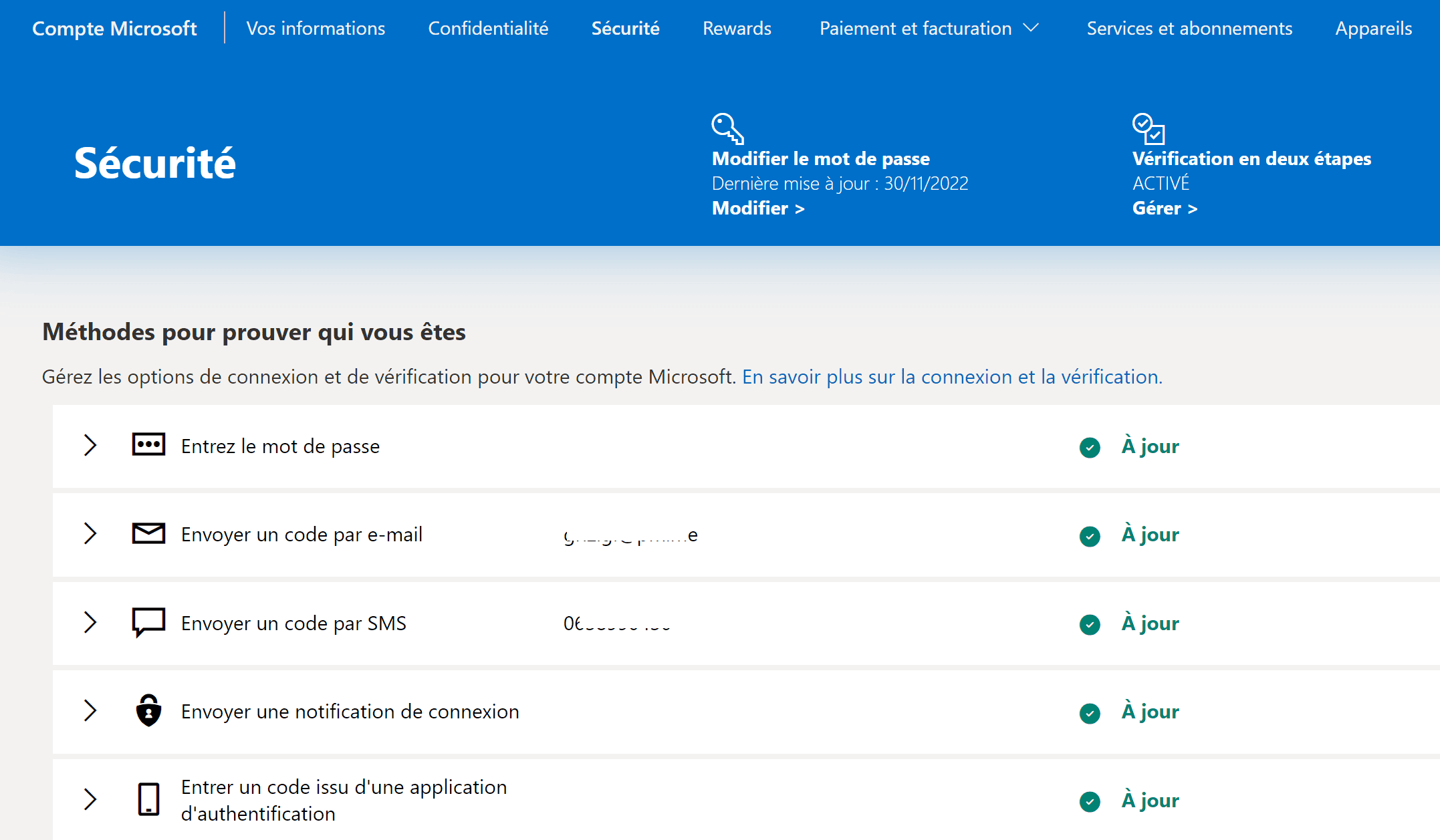Click the ACTIVÉ status text
1440x840 pixels.
pos(1161,183)
